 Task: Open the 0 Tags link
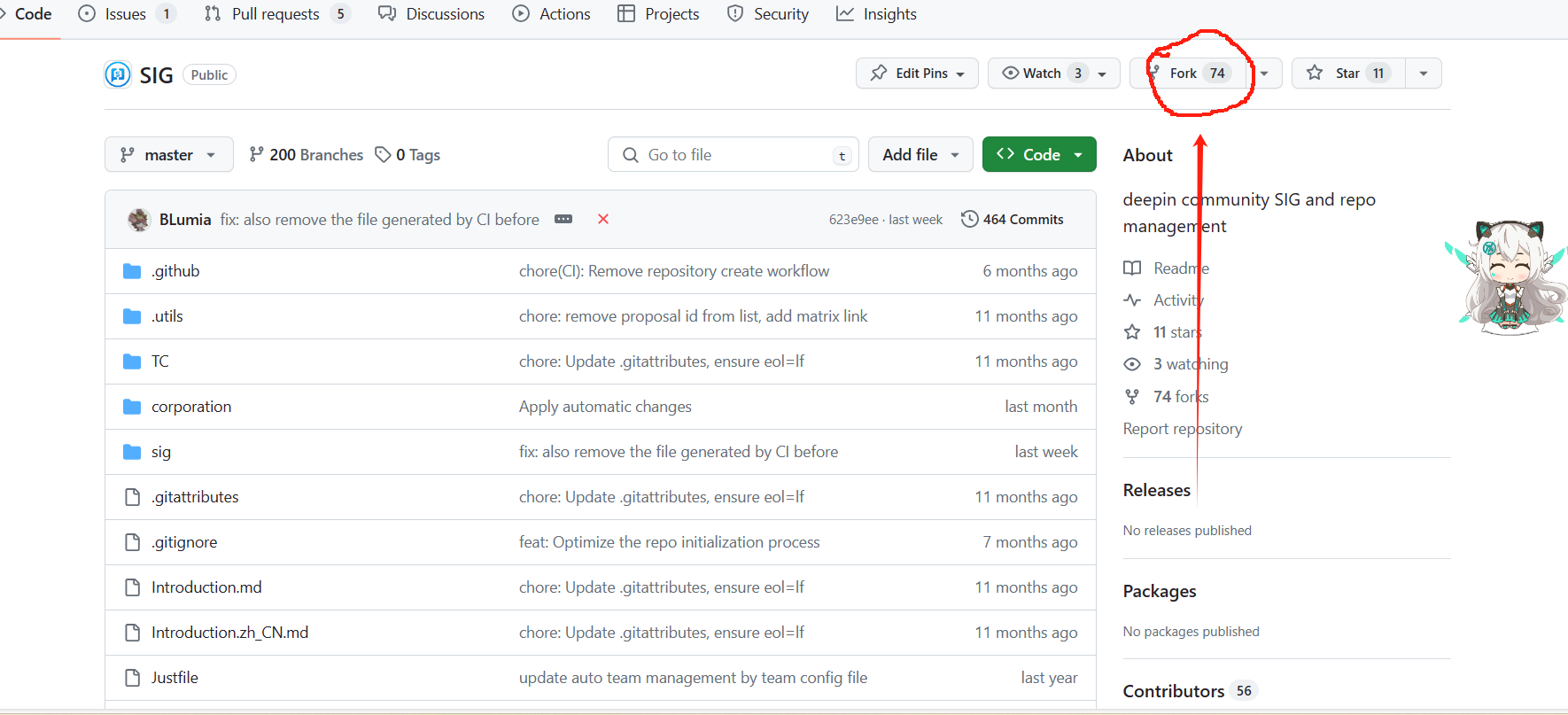click(408, 155)
